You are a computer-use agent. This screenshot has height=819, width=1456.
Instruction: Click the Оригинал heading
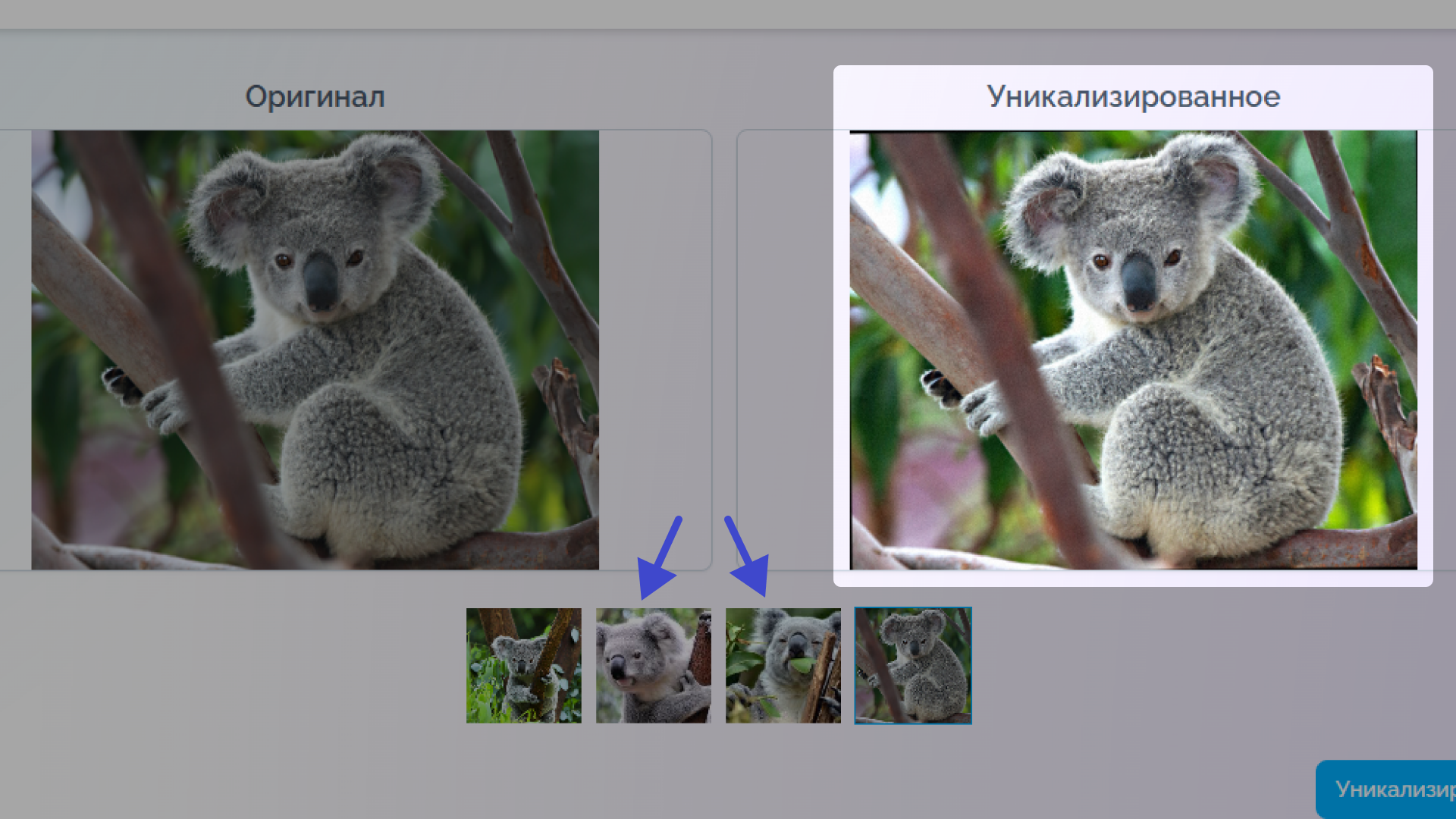[x=315, y=97]
